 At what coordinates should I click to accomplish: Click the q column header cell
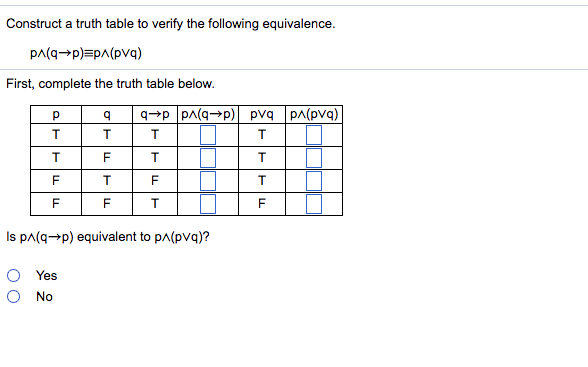point(107,114)
